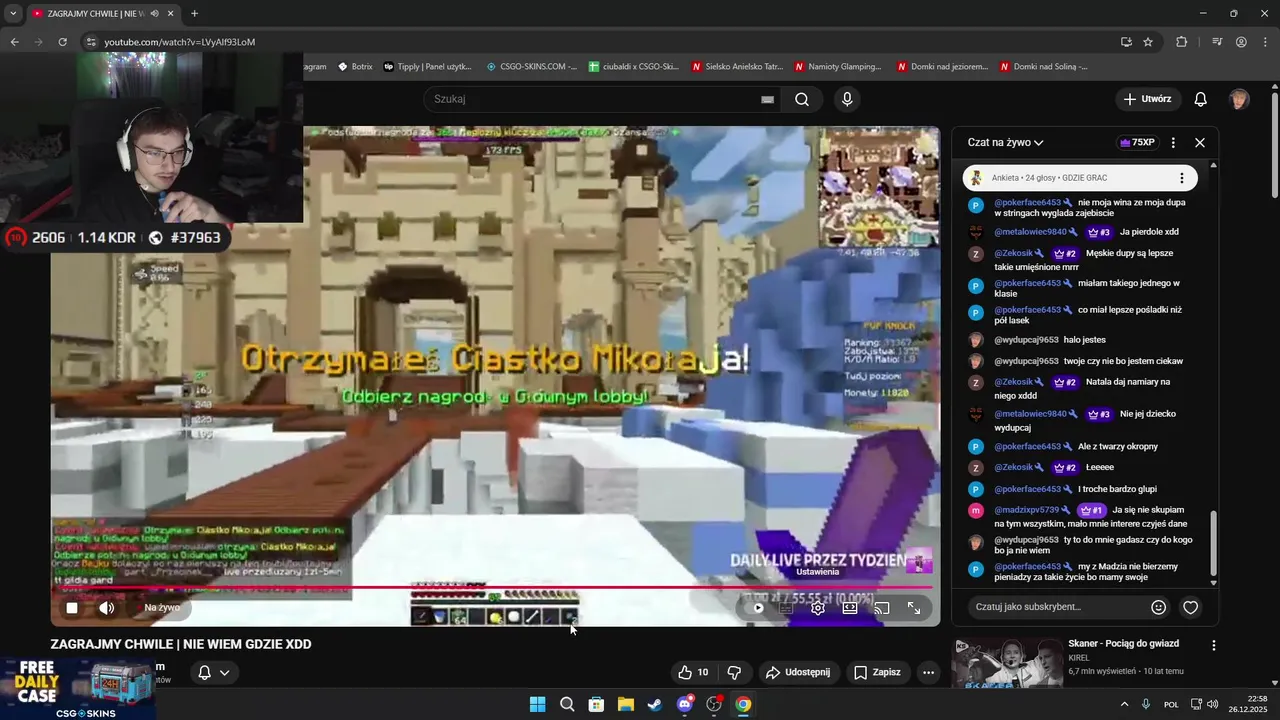Click the YouTube page vertical scrollbar

pos(1275,145)
